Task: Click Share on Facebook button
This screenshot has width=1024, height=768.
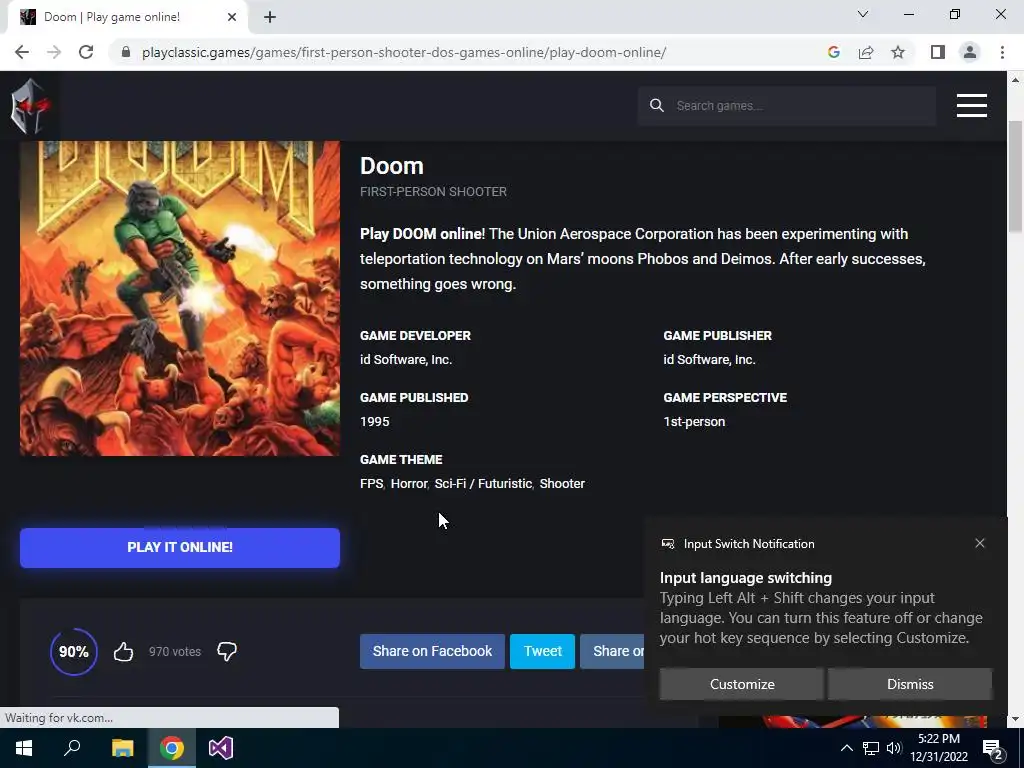Action: click(432, 651)
